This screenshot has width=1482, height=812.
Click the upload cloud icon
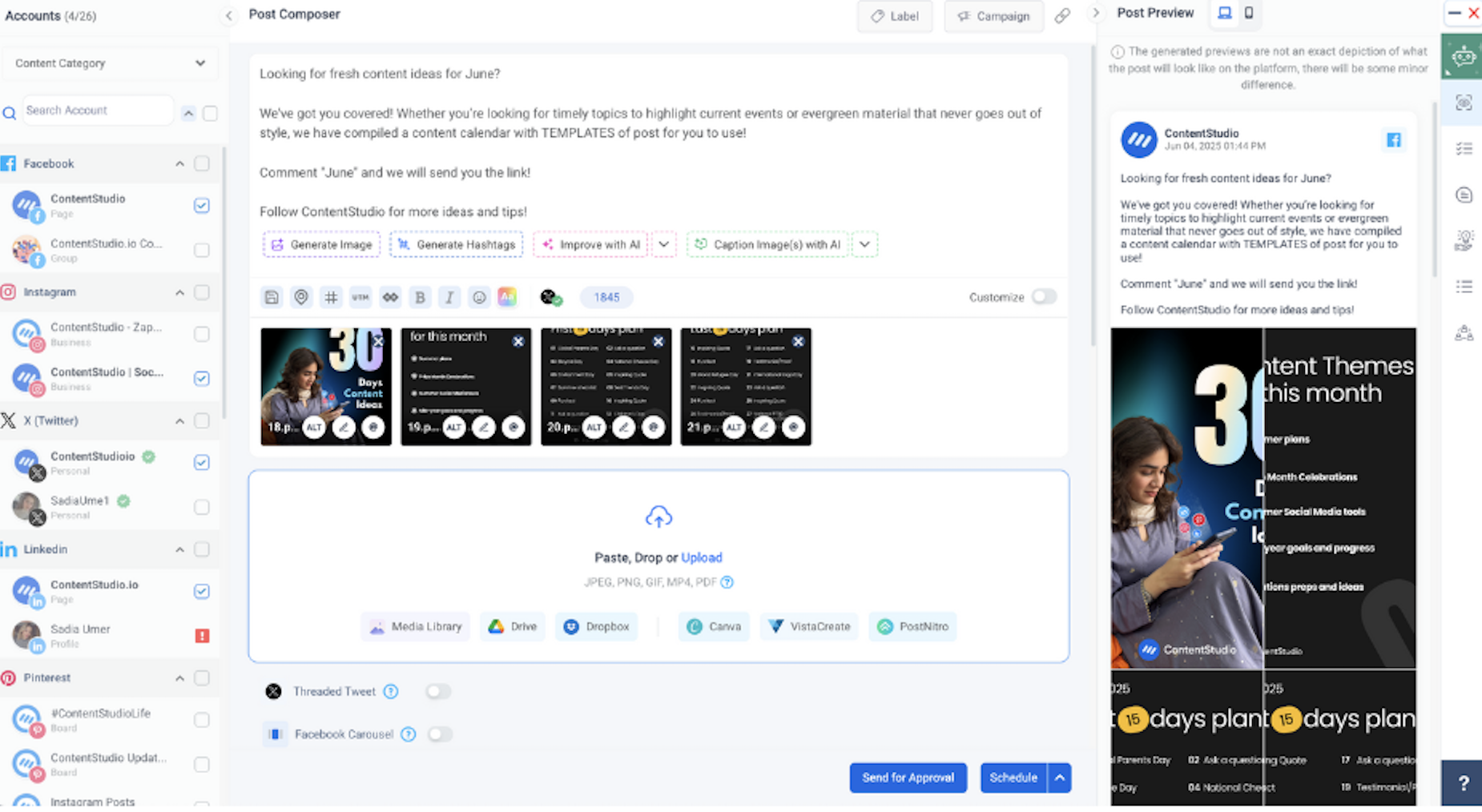click(x=658, y=517)
